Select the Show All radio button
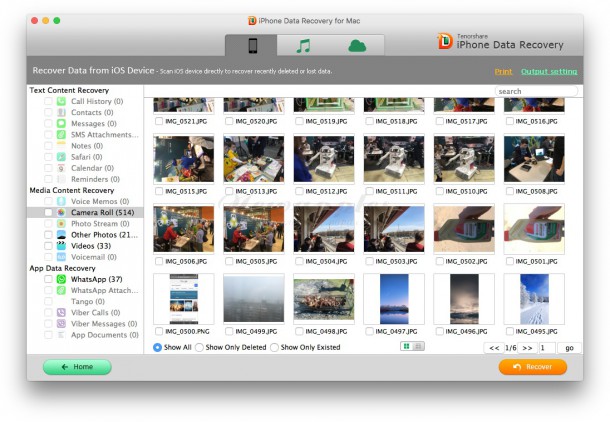This screenshot has height=422, width=610. (x=157, y=347)
